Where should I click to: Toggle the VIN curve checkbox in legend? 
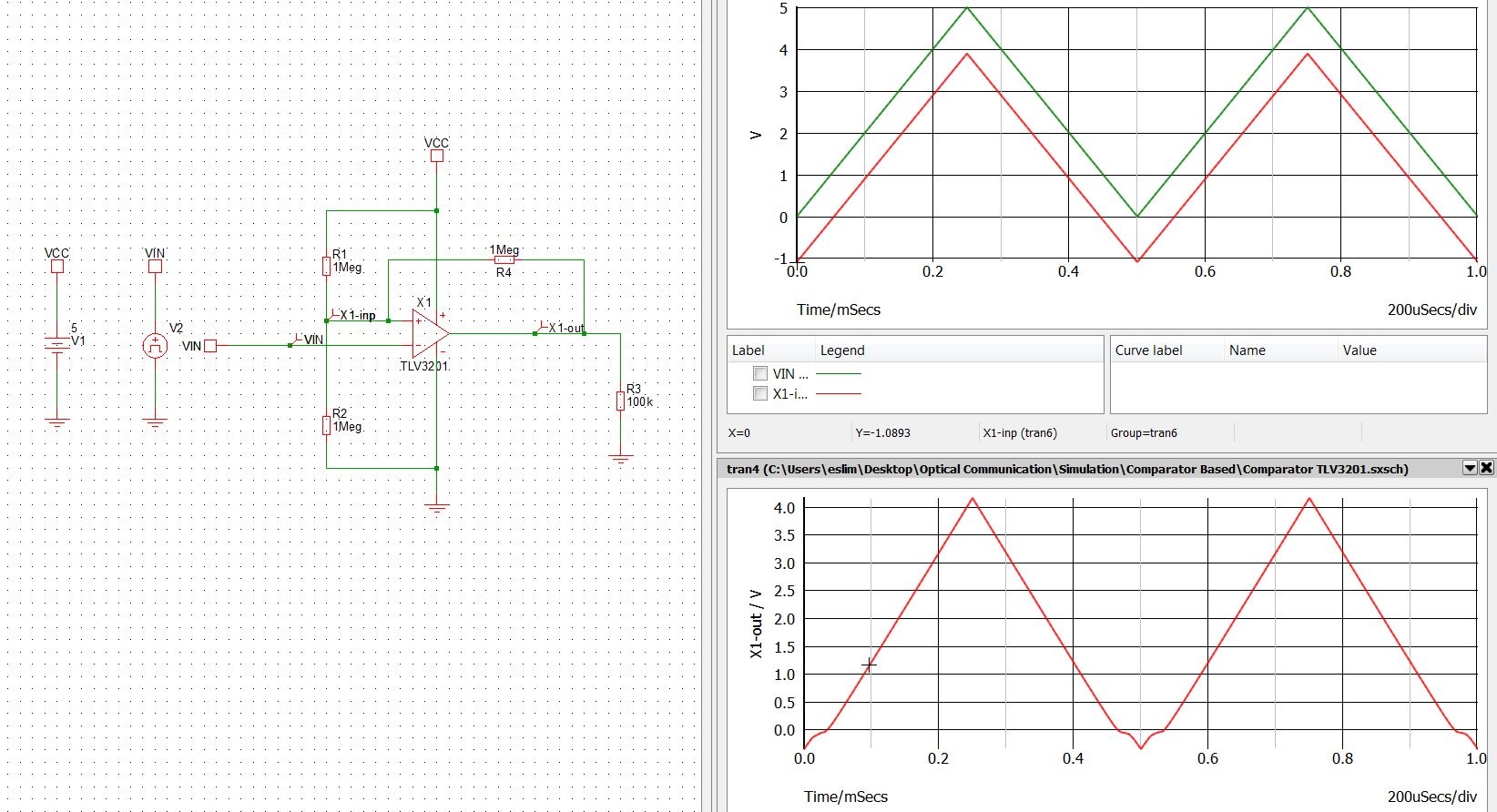click(760, 373)
